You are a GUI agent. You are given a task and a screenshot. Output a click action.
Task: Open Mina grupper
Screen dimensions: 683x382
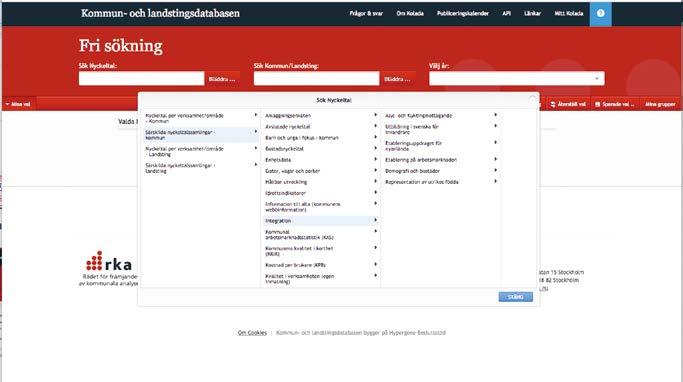(x=660, y=105)
